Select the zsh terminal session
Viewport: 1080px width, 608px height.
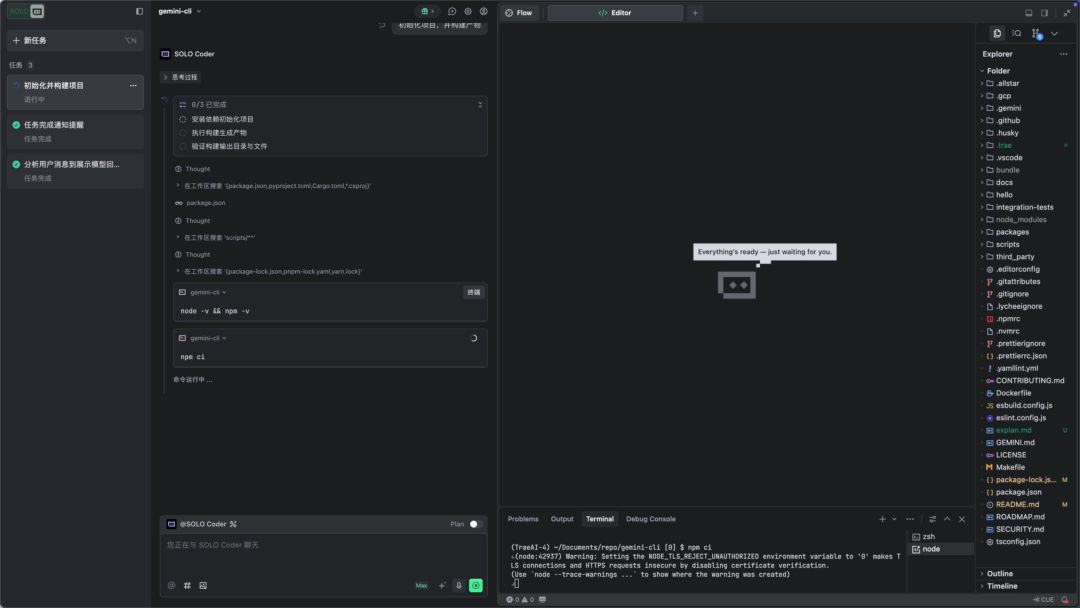[x=939, y=536]
